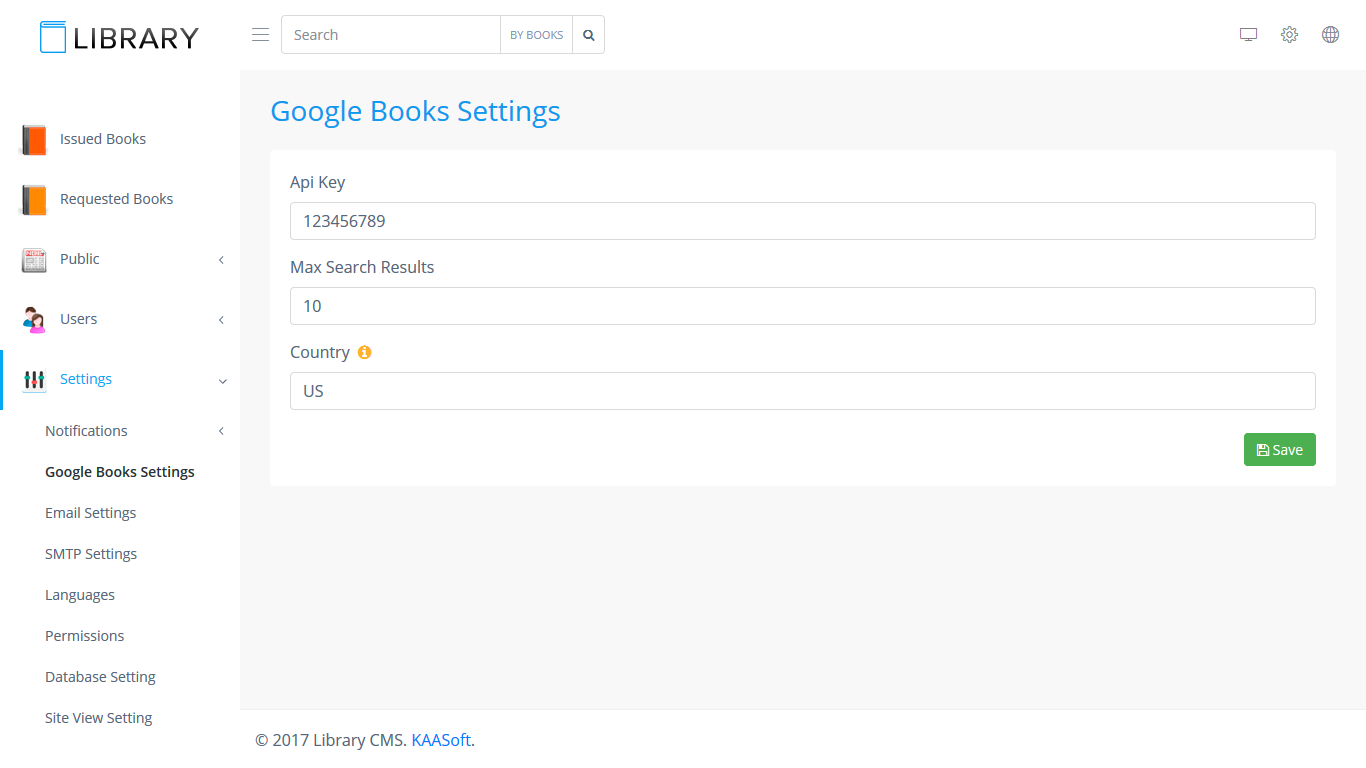Save the Google Books settings

coord(1279,450)
